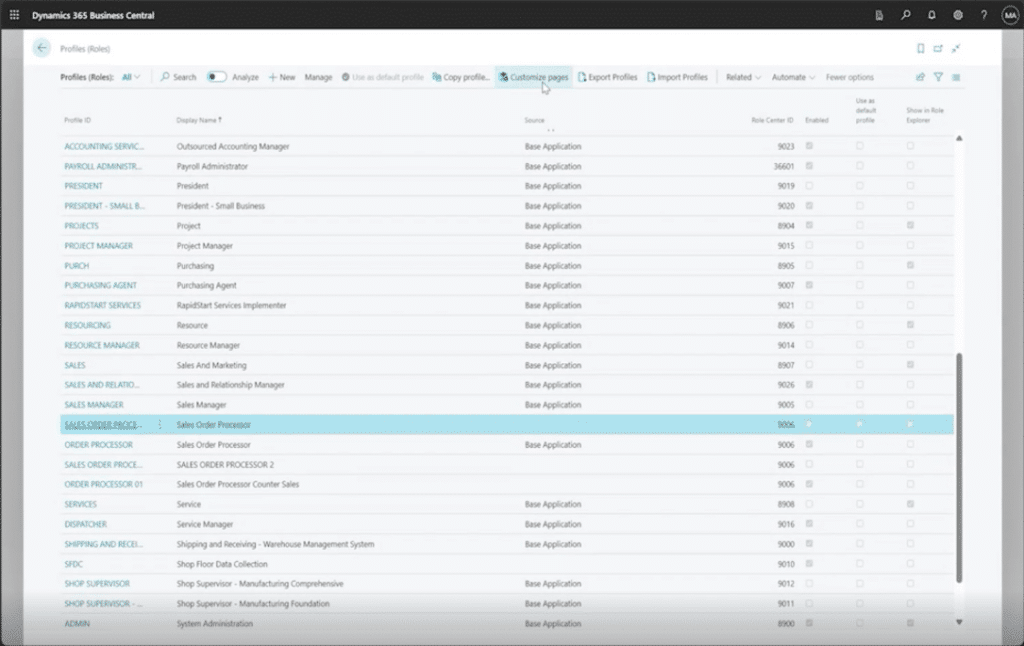
Task: Open the settings gear icon
Action: 958,15
